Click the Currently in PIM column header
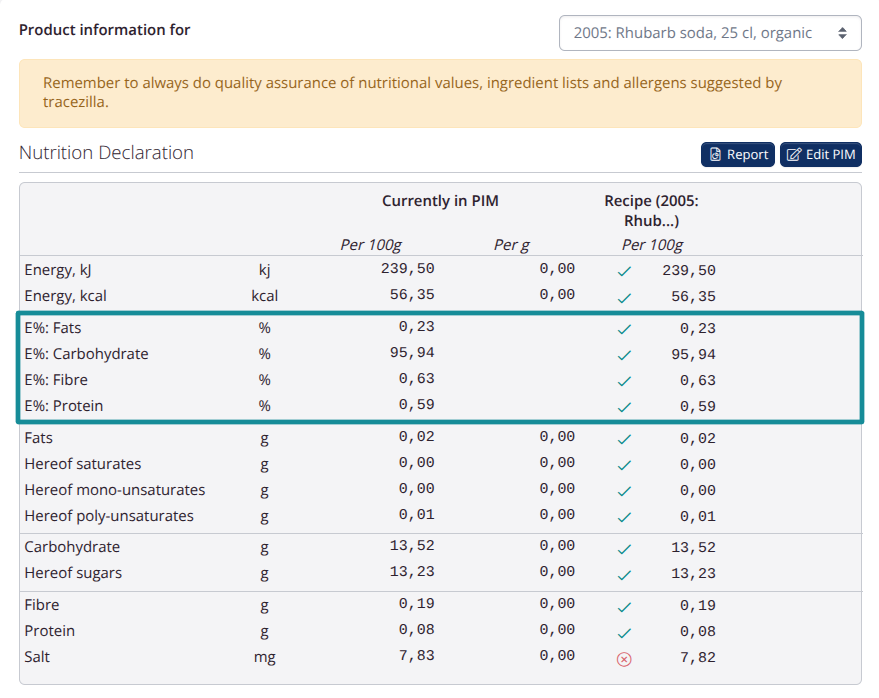The width and height of the screenshot is (879, 698). [x=440, y=201]
